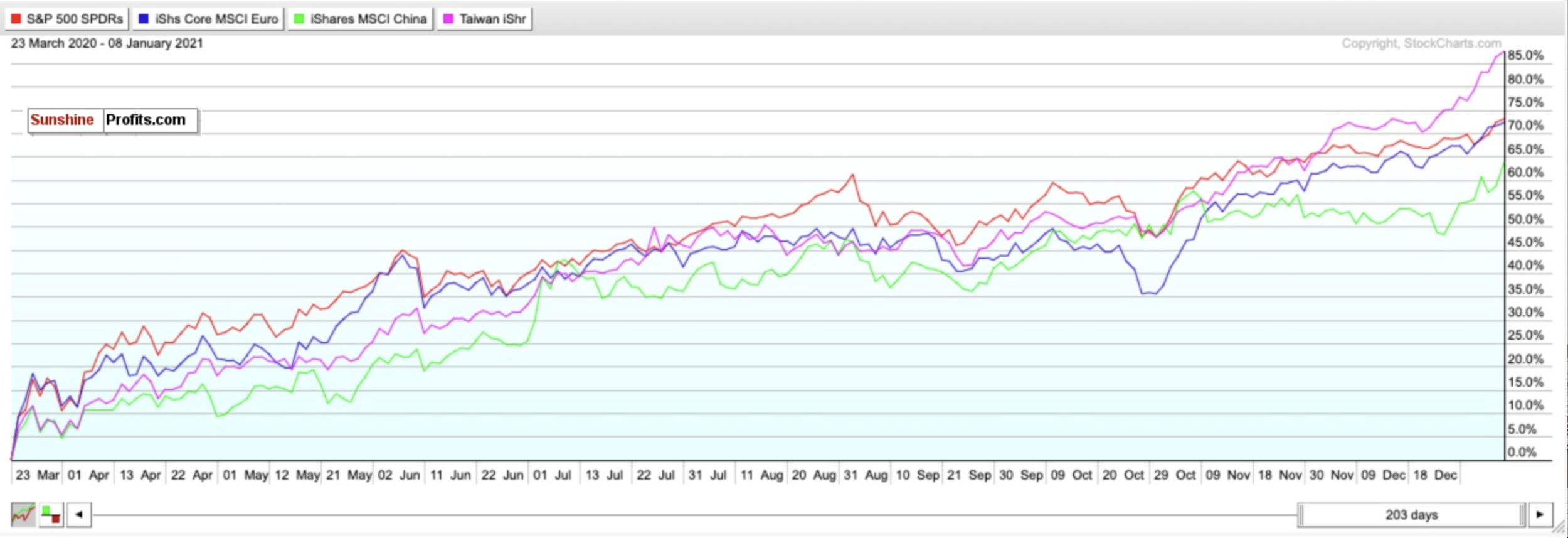
Task: Click the 02 Jun date label
Action: point(399,475)
